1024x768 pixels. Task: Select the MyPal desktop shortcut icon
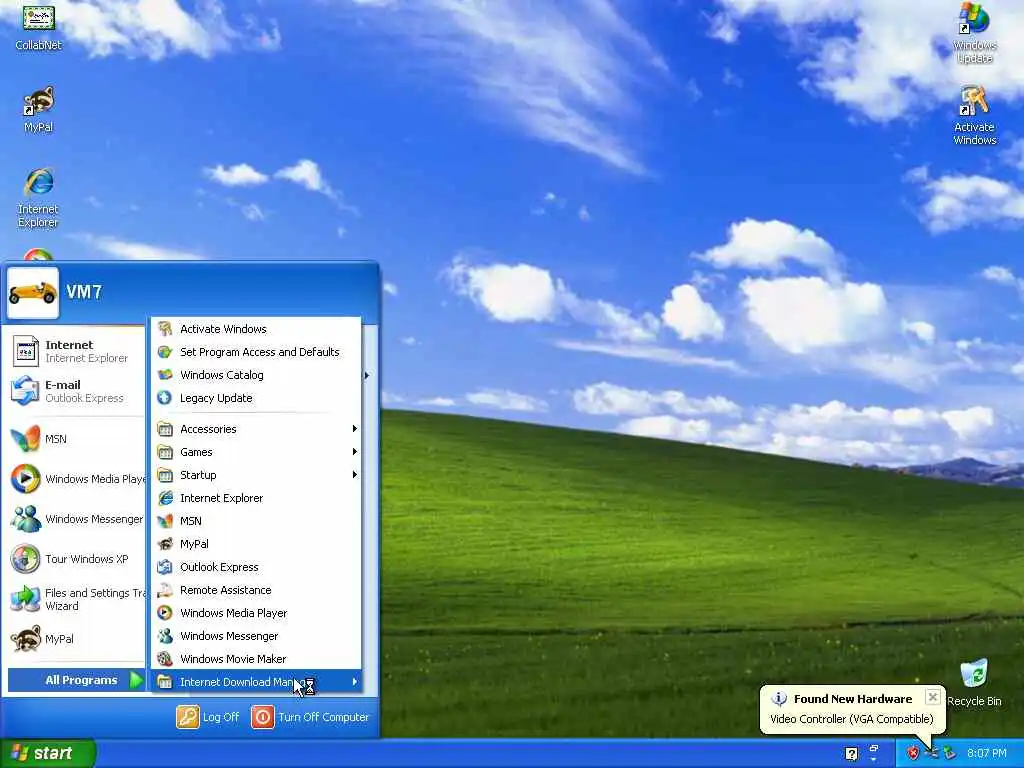pos(39,109)
